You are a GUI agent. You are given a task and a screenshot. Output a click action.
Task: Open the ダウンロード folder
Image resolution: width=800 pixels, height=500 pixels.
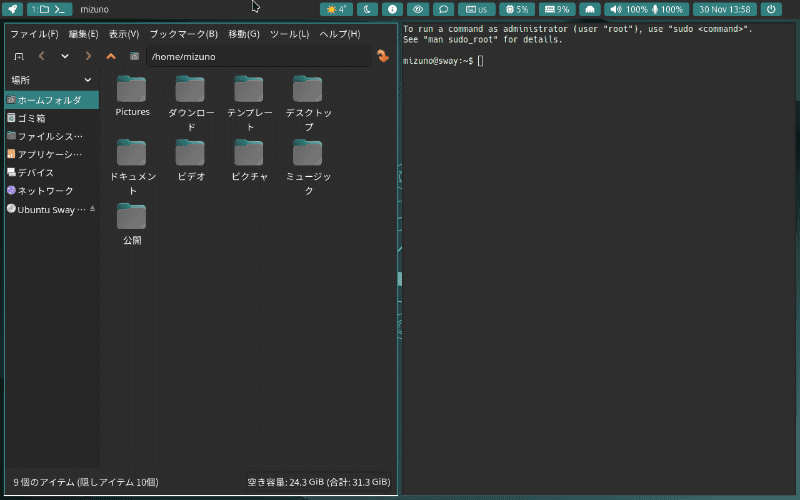pos(190,103)
